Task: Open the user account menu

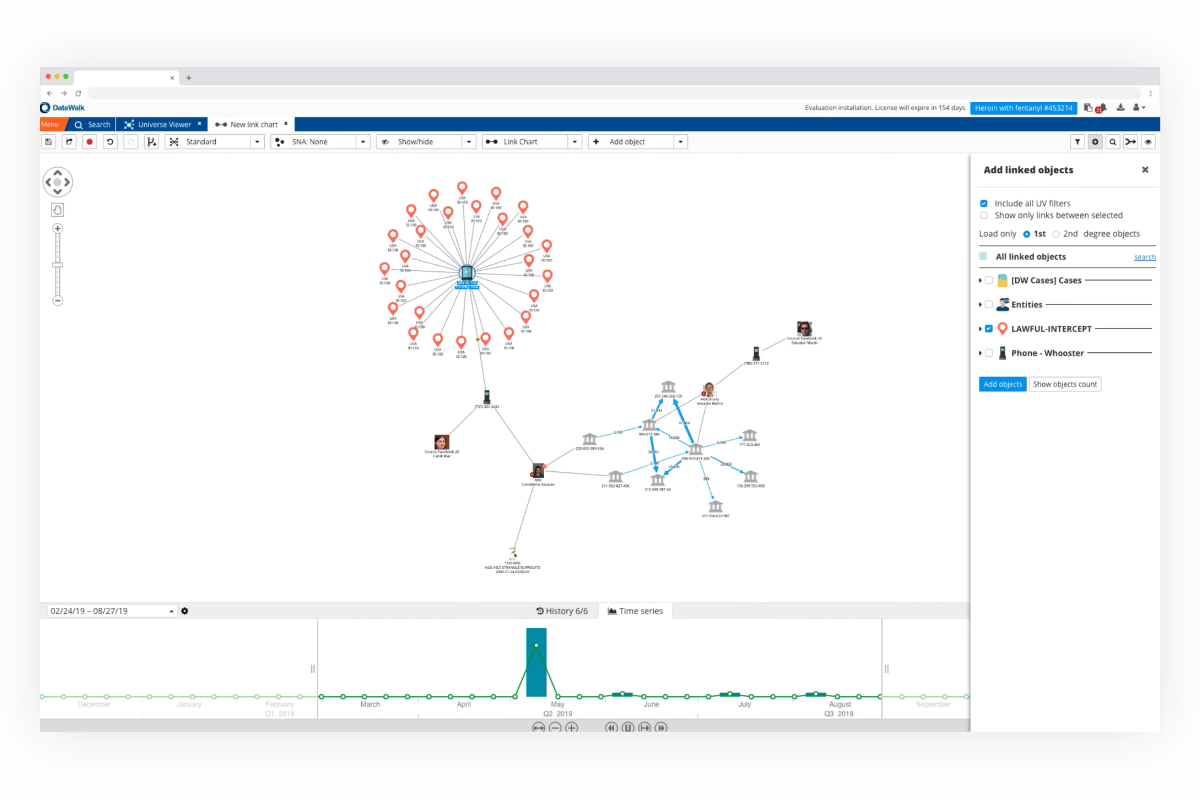Action: point(1140,107)
